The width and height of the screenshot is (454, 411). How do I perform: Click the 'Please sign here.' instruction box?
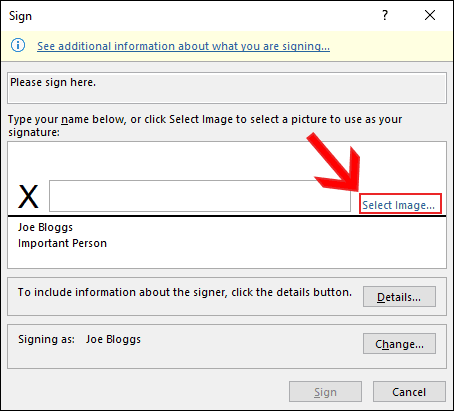227,88
